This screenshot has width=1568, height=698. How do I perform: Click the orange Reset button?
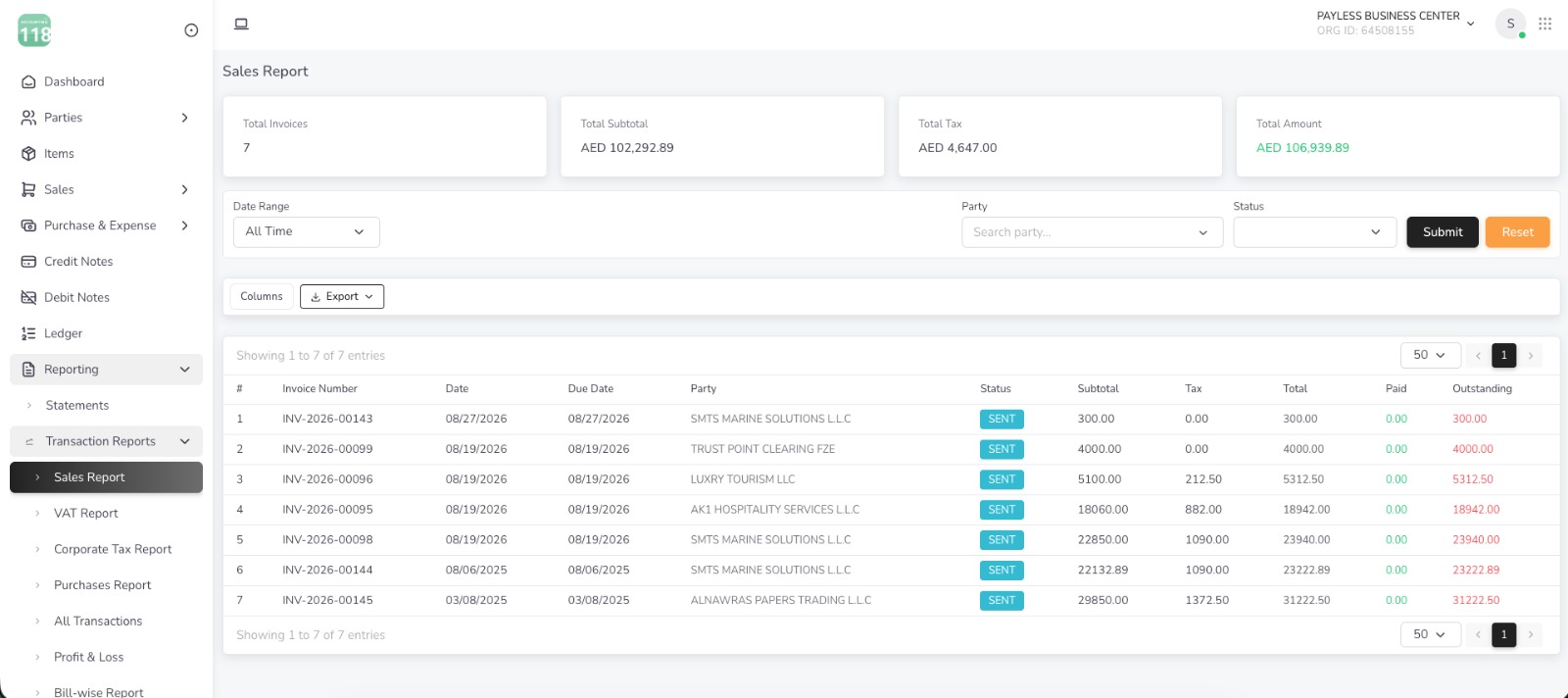(x=1517, y=232)
